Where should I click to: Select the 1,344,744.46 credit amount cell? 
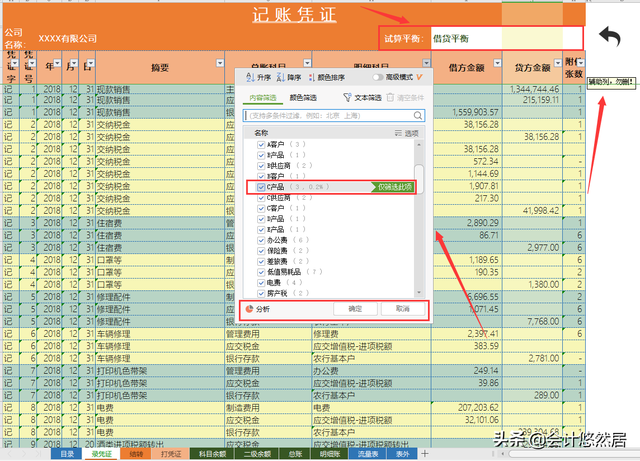(532, 89)
